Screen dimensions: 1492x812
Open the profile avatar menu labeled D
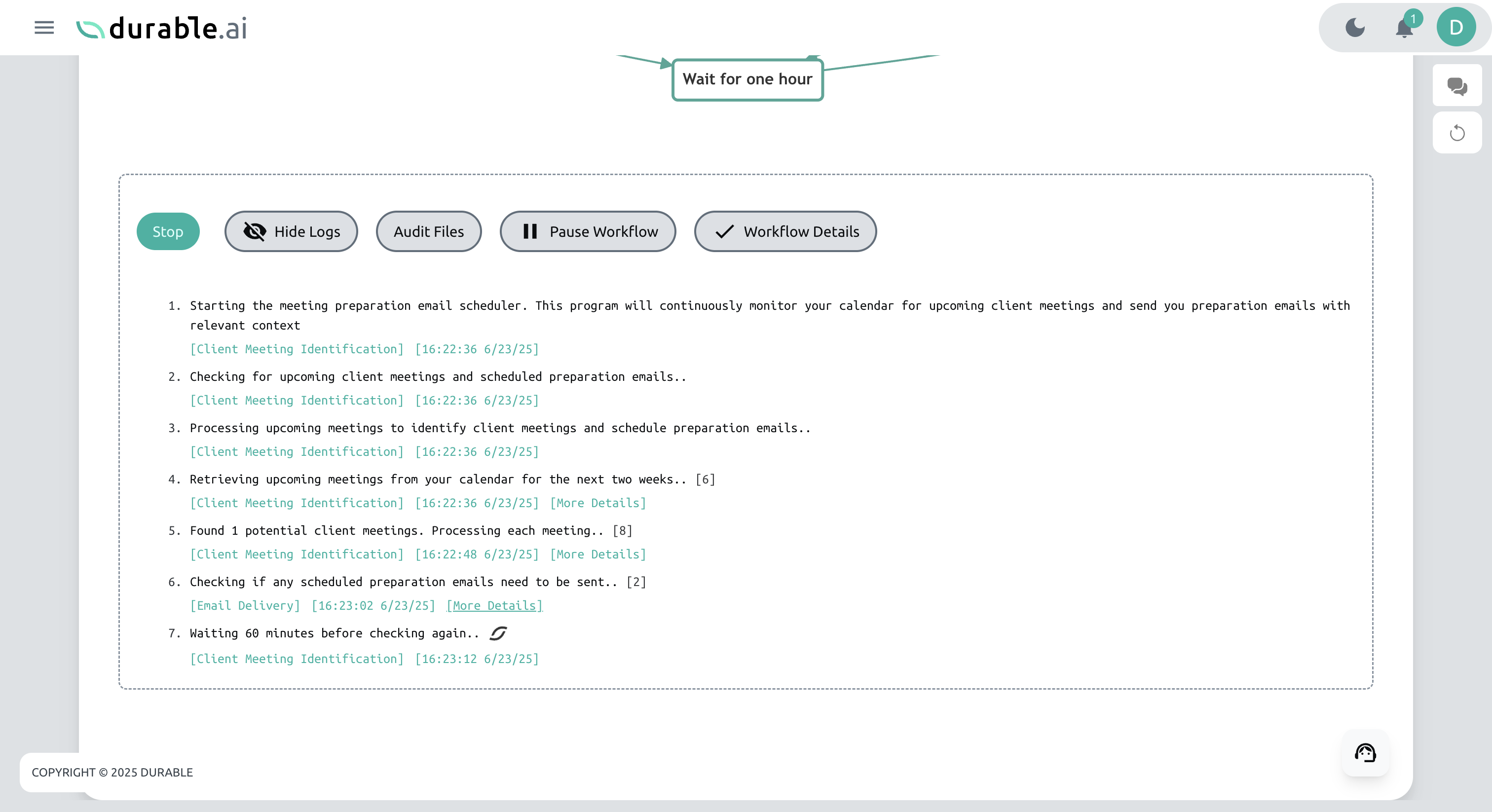[1456, 26]
